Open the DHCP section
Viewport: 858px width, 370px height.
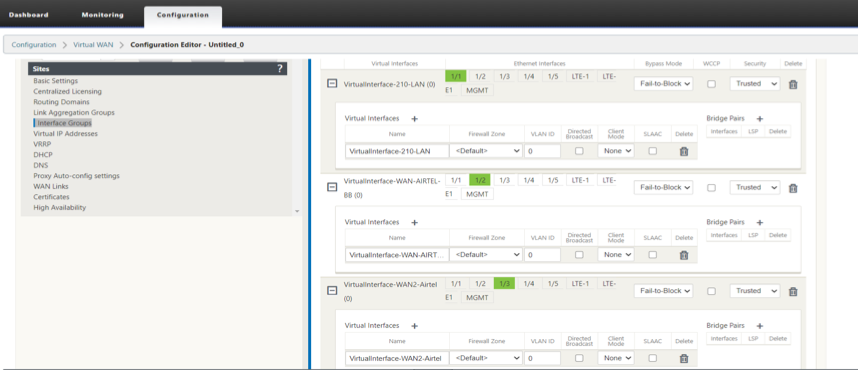[x=42, y=154]
